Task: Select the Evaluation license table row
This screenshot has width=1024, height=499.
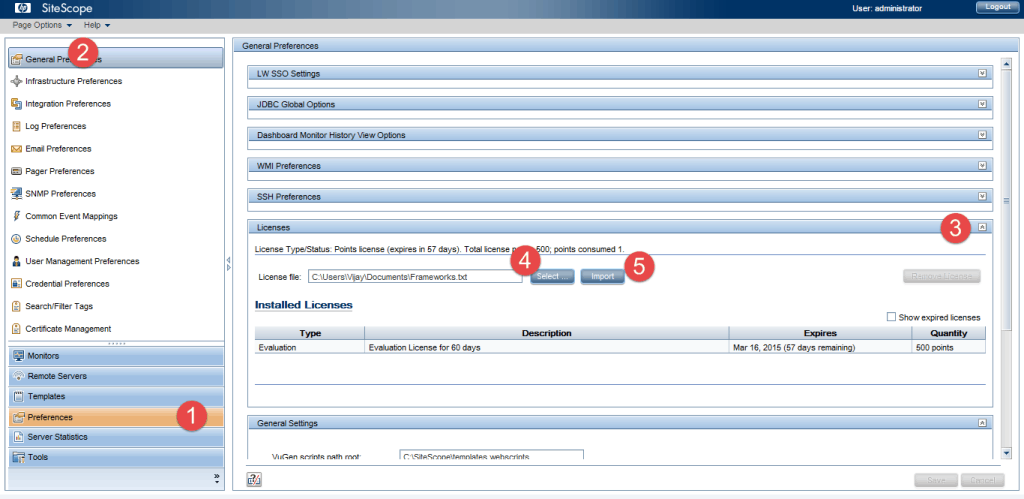Action: pyautogui.click(x=620, y=347)
